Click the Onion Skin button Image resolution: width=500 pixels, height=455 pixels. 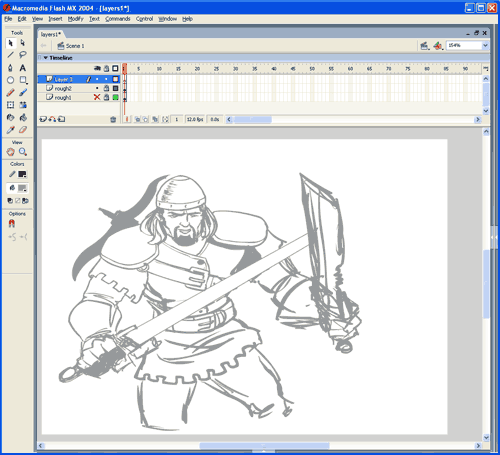[137, 119]
